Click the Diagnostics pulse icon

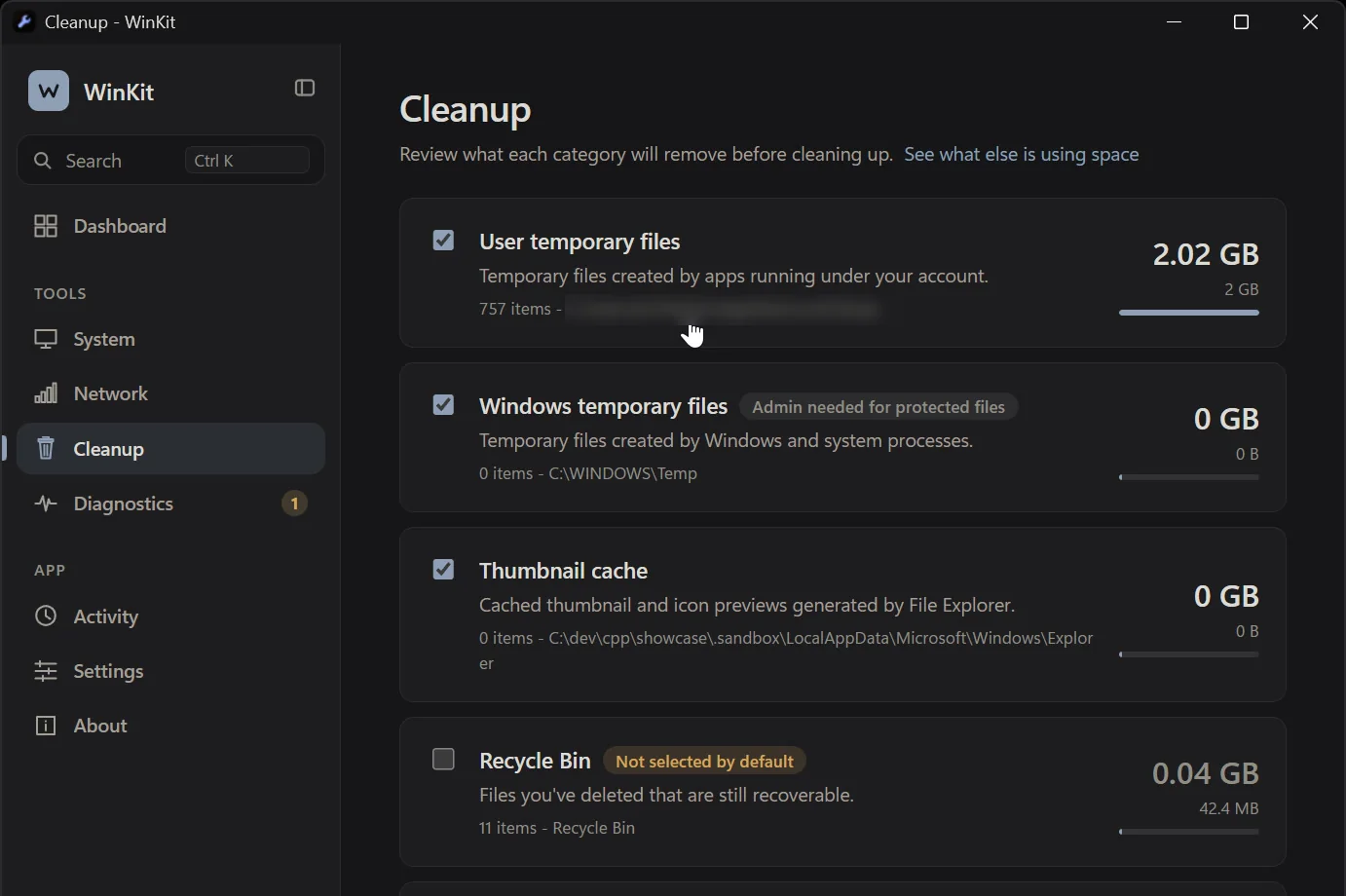pyautogui.click(x=46, y=504)
